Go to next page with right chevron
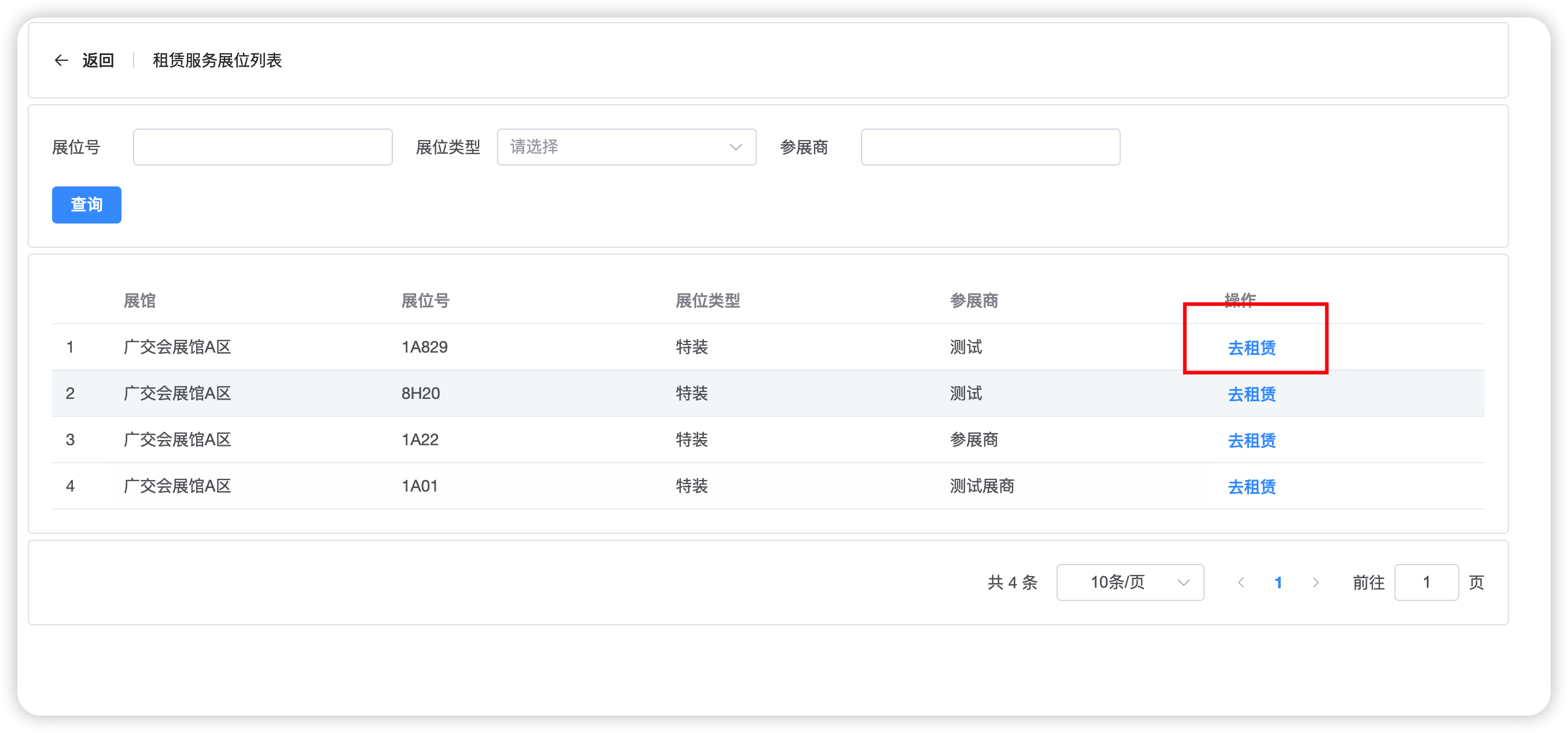 [x=1315, y=582]
